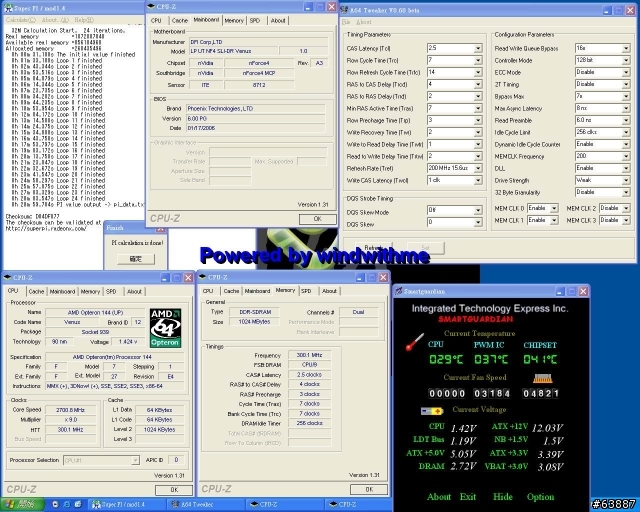The width and height of the screenshot is (640, 512).
Task: Click the thermometer icon in Smartguardian
Action: point(415,342)
